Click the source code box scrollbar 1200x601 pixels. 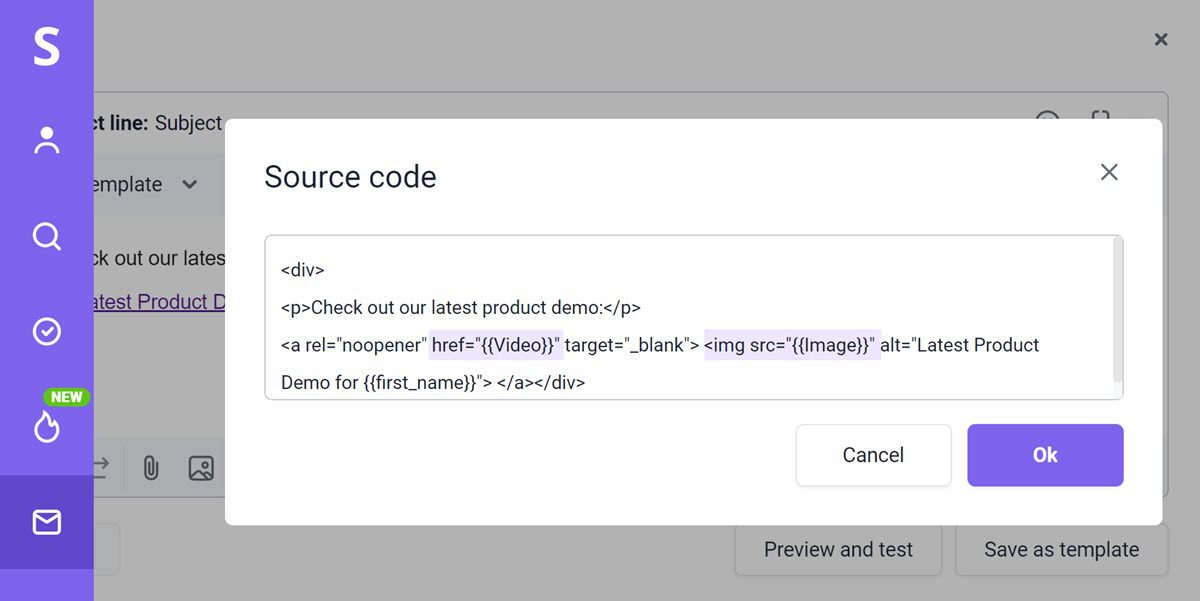[1117, 310]
